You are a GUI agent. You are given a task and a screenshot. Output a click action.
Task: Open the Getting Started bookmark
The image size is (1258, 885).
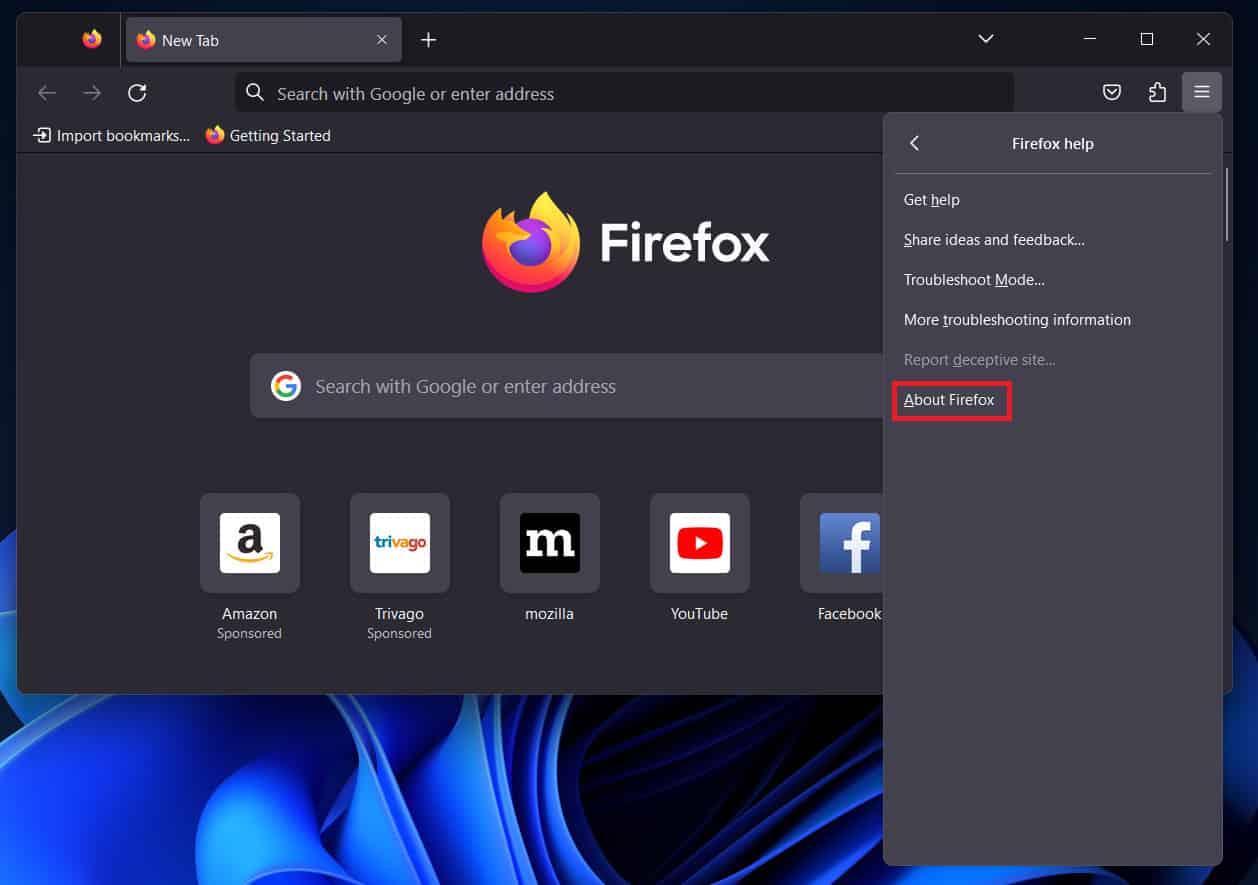pos(268,135)
